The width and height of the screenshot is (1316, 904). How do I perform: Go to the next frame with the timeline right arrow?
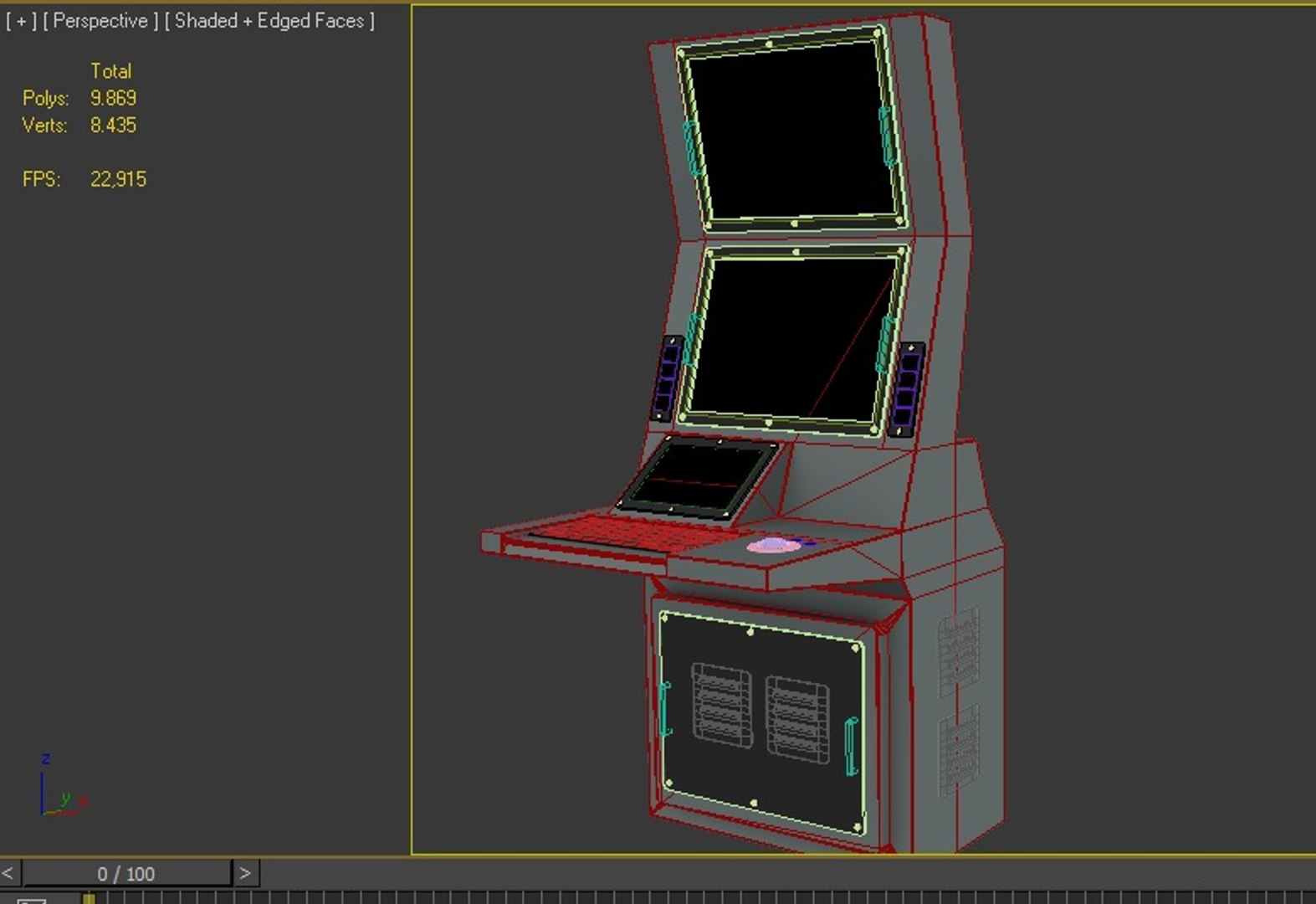point(245,873)
